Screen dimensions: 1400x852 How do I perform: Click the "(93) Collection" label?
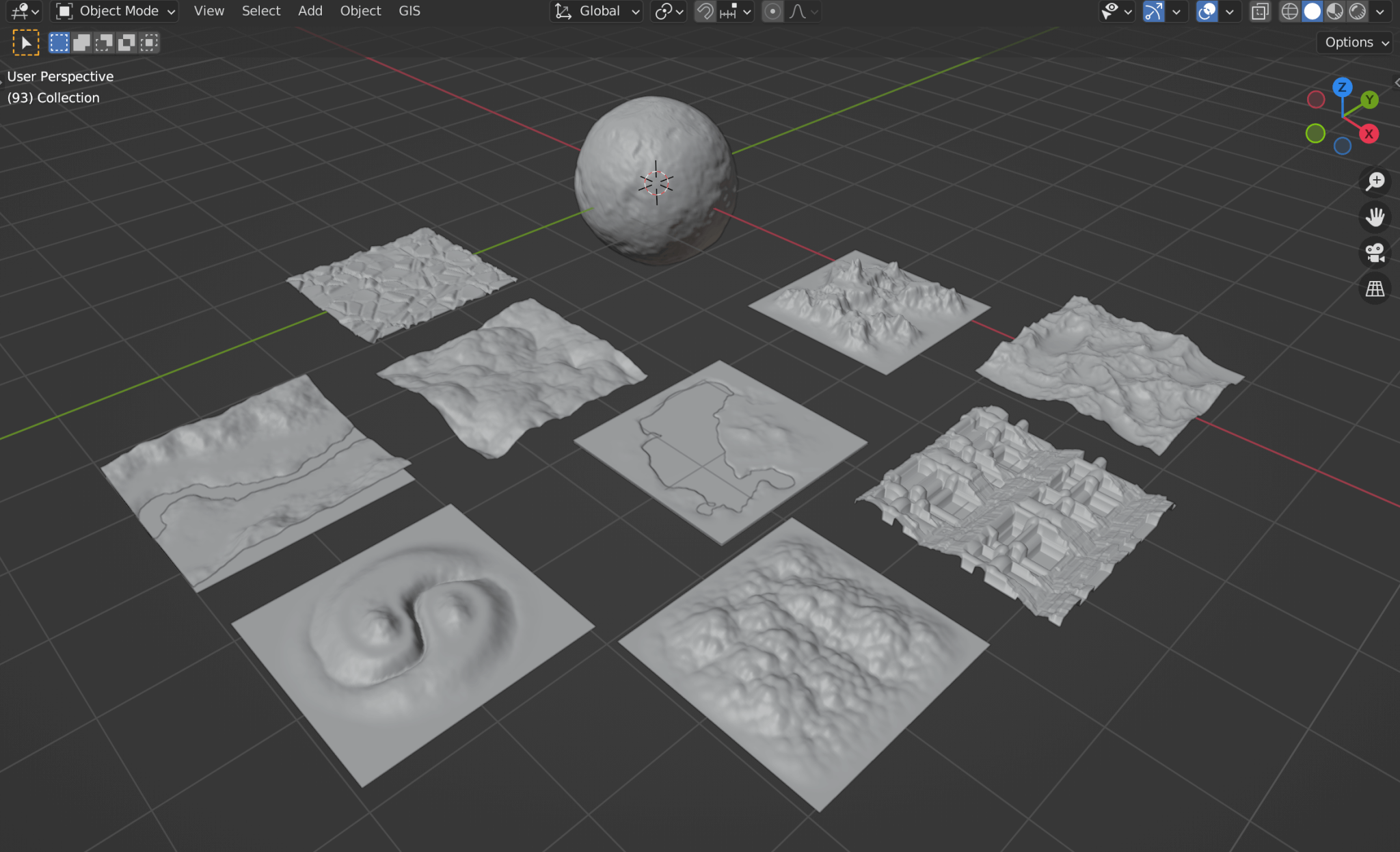53,98
